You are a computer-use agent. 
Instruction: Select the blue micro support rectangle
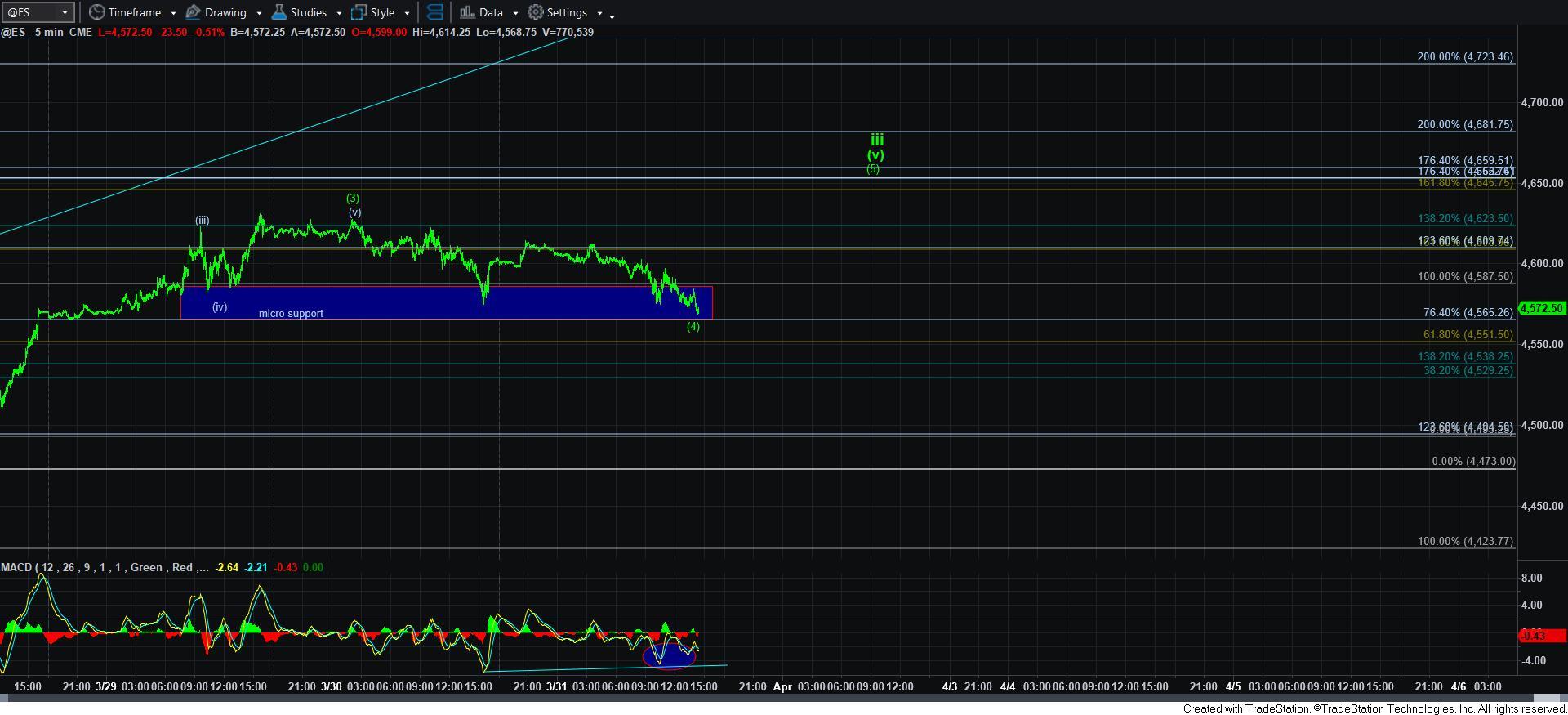(x=446, y=302)
